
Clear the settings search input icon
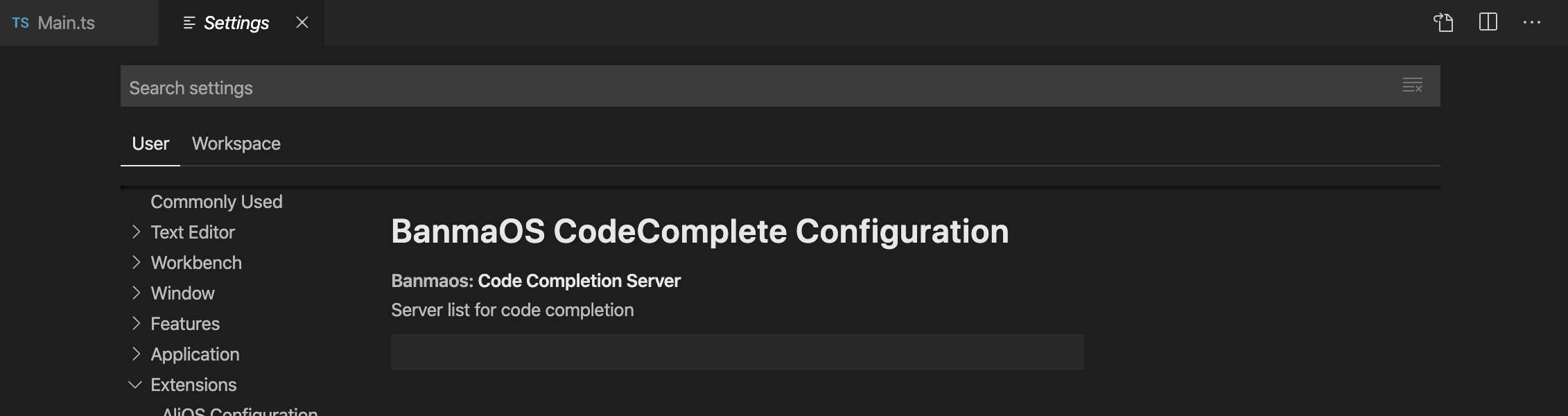click(1412, 85)
